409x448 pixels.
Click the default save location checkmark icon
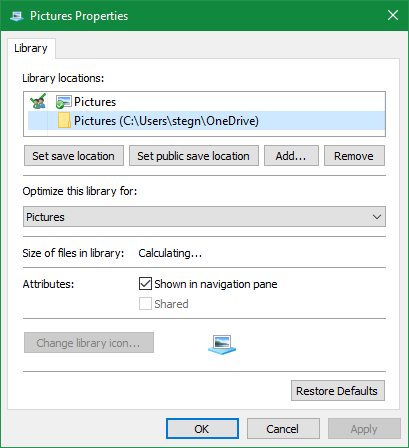coord(38,101)
